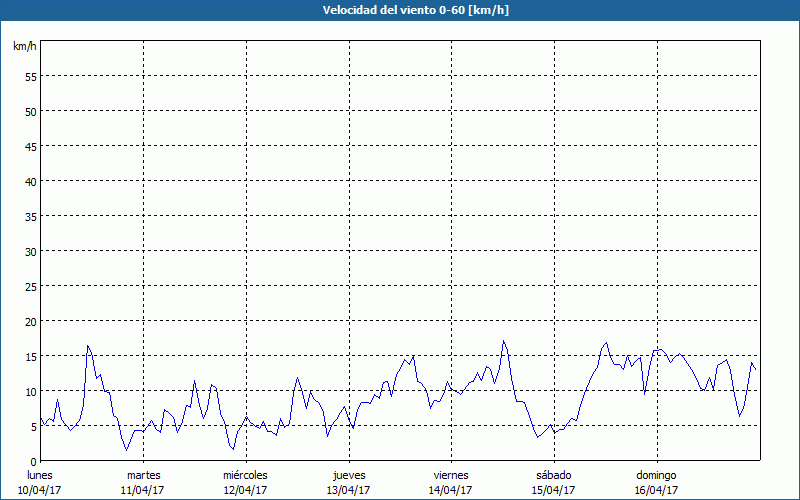This screenshot has width=800, height=500.
Task: Click the 25 tick label on the y-axis
Action: click(30, 286)
